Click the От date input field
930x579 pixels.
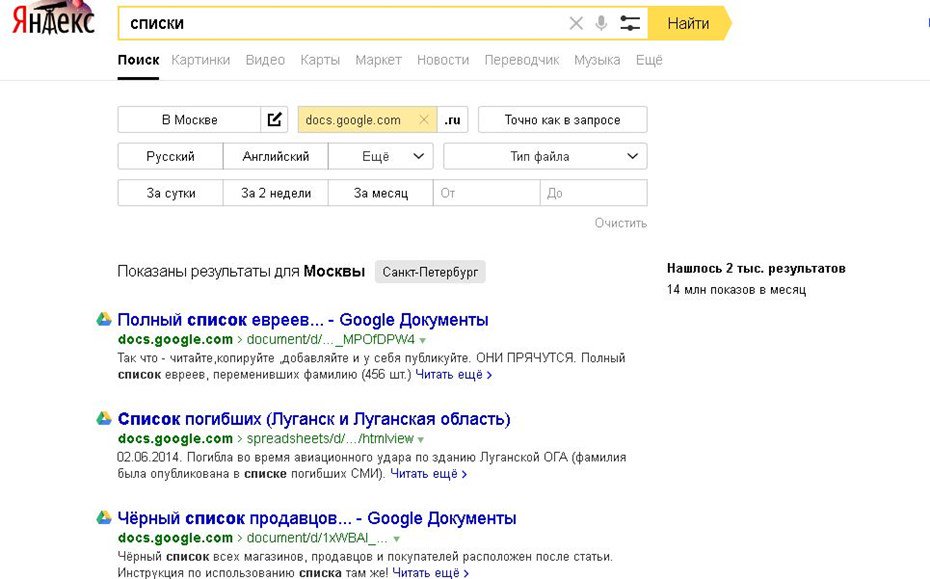coord(486,193)
